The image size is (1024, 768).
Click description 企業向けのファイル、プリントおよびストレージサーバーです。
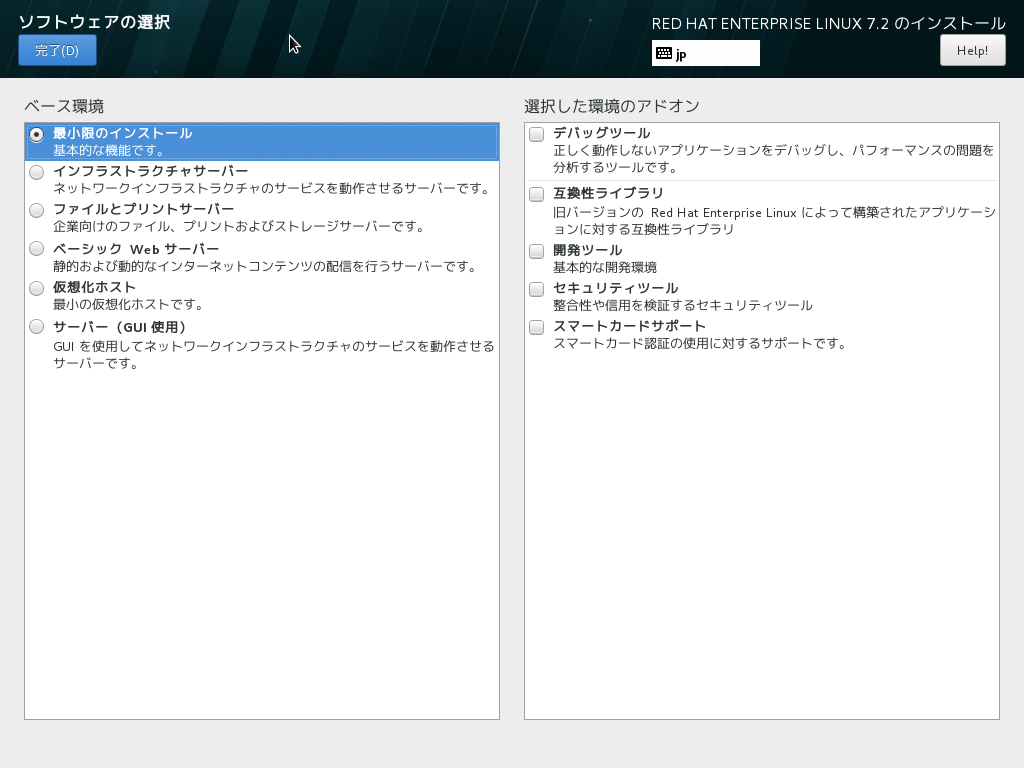(x=240, y=227)
